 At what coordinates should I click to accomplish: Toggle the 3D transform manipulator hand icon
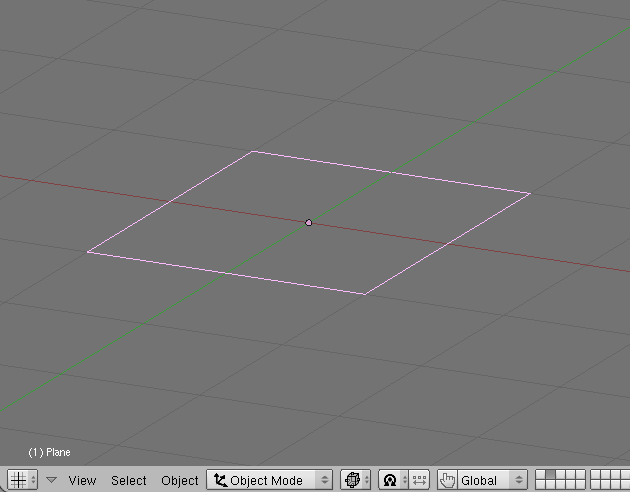coord(447,480)
